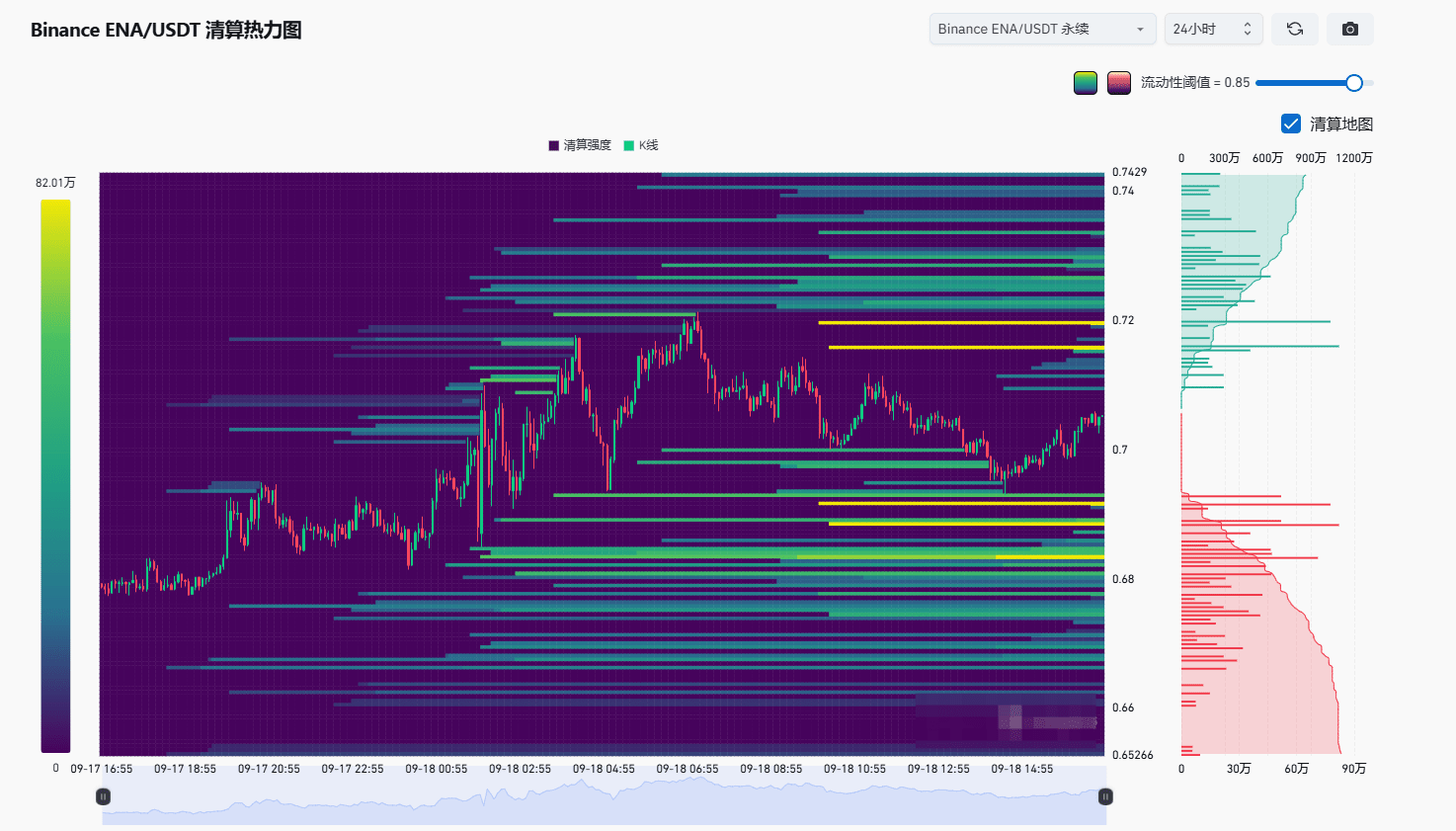Click the left handle of the time range scrubber
Image resolution: width=1456 pixels, height=831 pixels.
(103, 796)
